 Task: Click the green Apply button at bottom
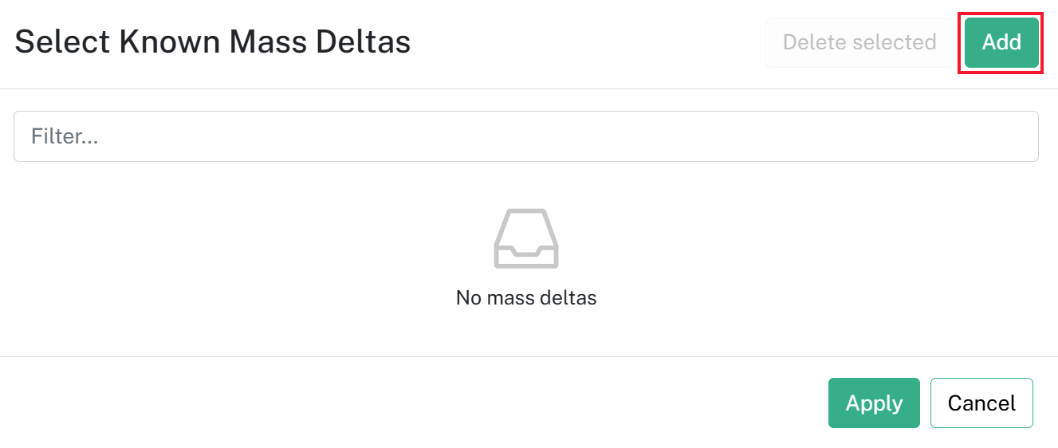point(874,403)
